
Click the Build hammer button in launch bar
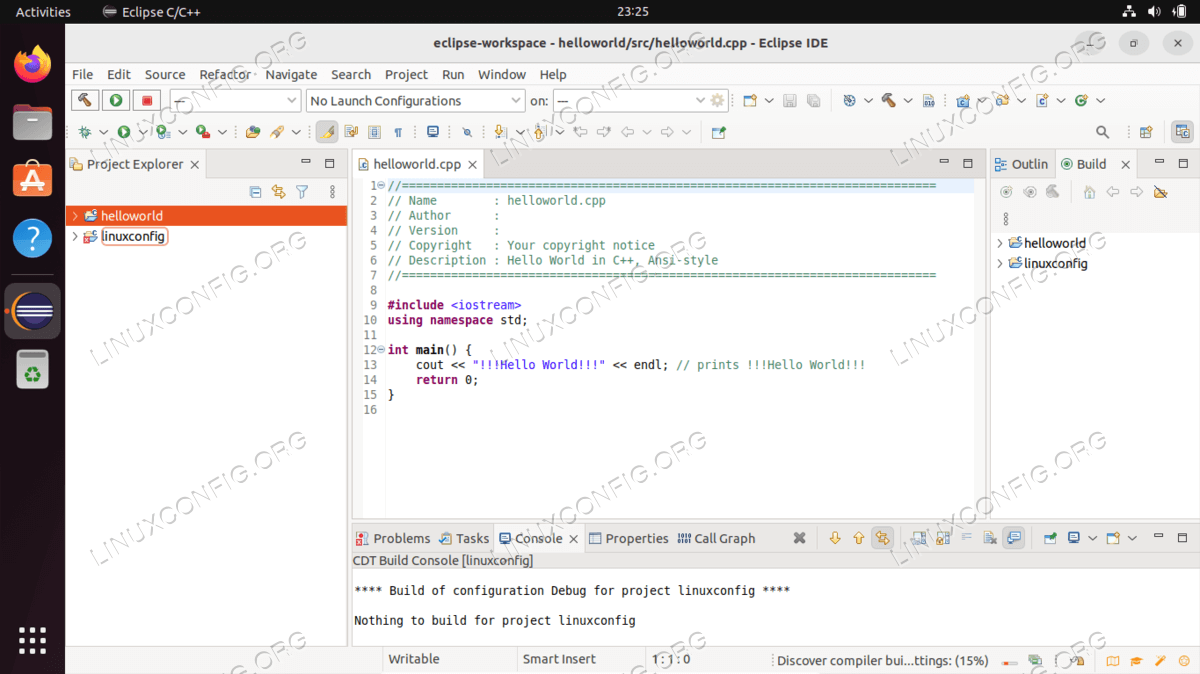[85, 101]
